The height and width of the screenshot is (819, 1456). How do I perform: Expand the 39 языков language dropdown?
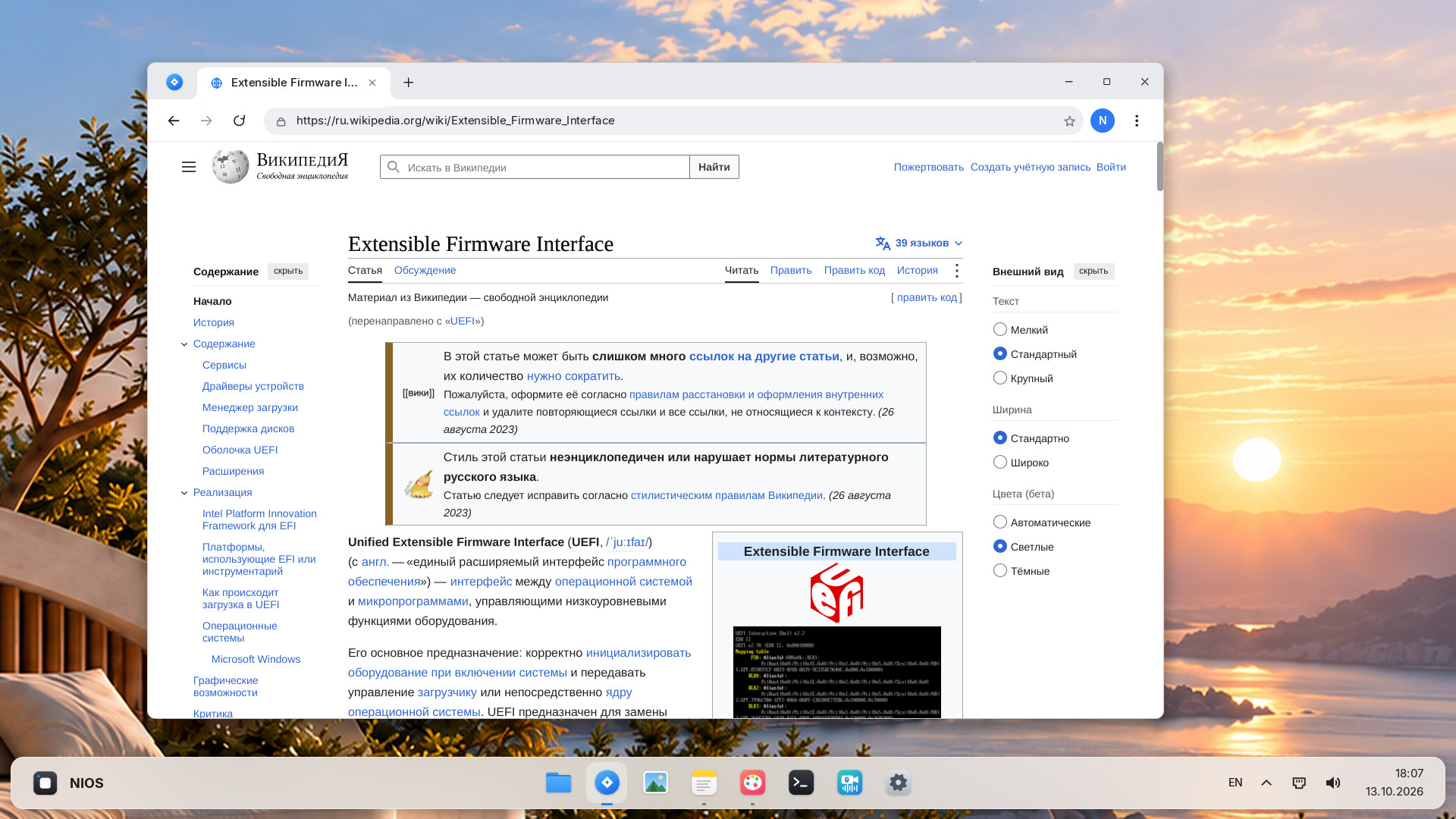click(x=919, y=243)
